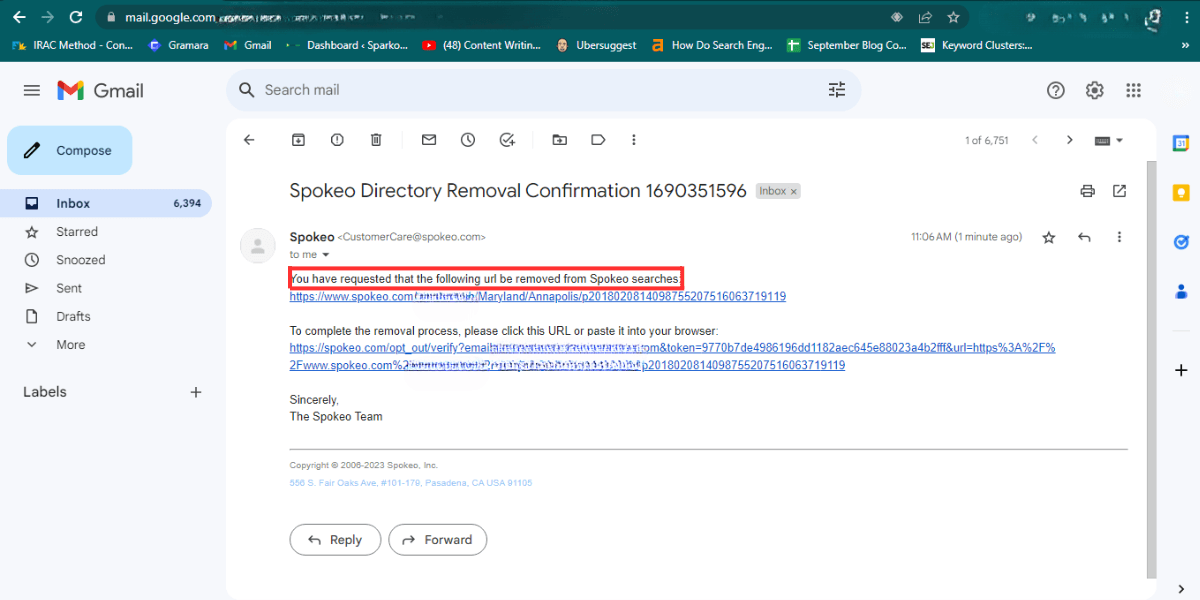Click the Gmail logo
Screen dimensions: 1200x600
tap(100, 90)
